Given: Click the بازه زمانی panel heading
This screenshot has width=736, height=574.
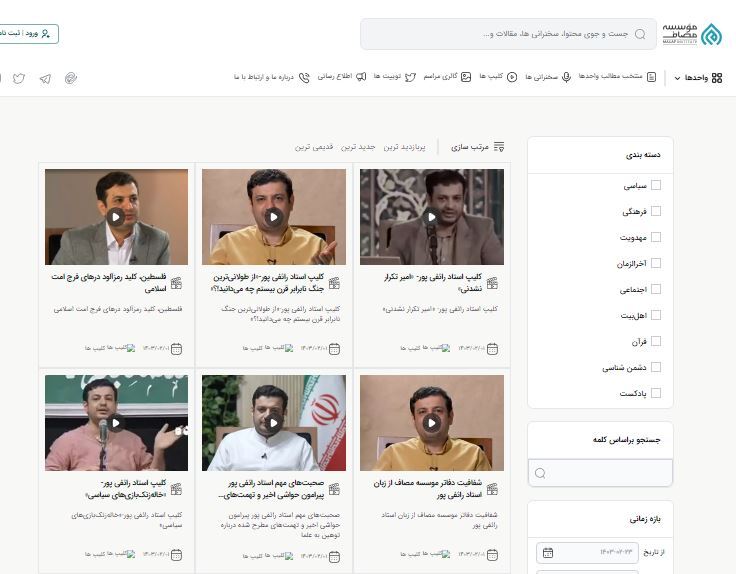Looking at the screenshot, I should pyautogui.click(x=645, y=519).
